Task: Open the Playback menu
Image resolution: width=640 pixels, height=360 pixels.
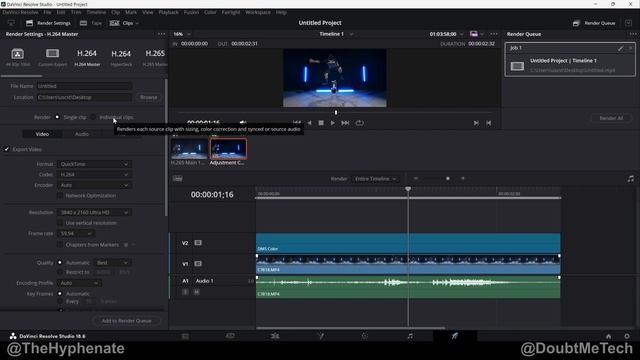Action: [x=168, y=12]
